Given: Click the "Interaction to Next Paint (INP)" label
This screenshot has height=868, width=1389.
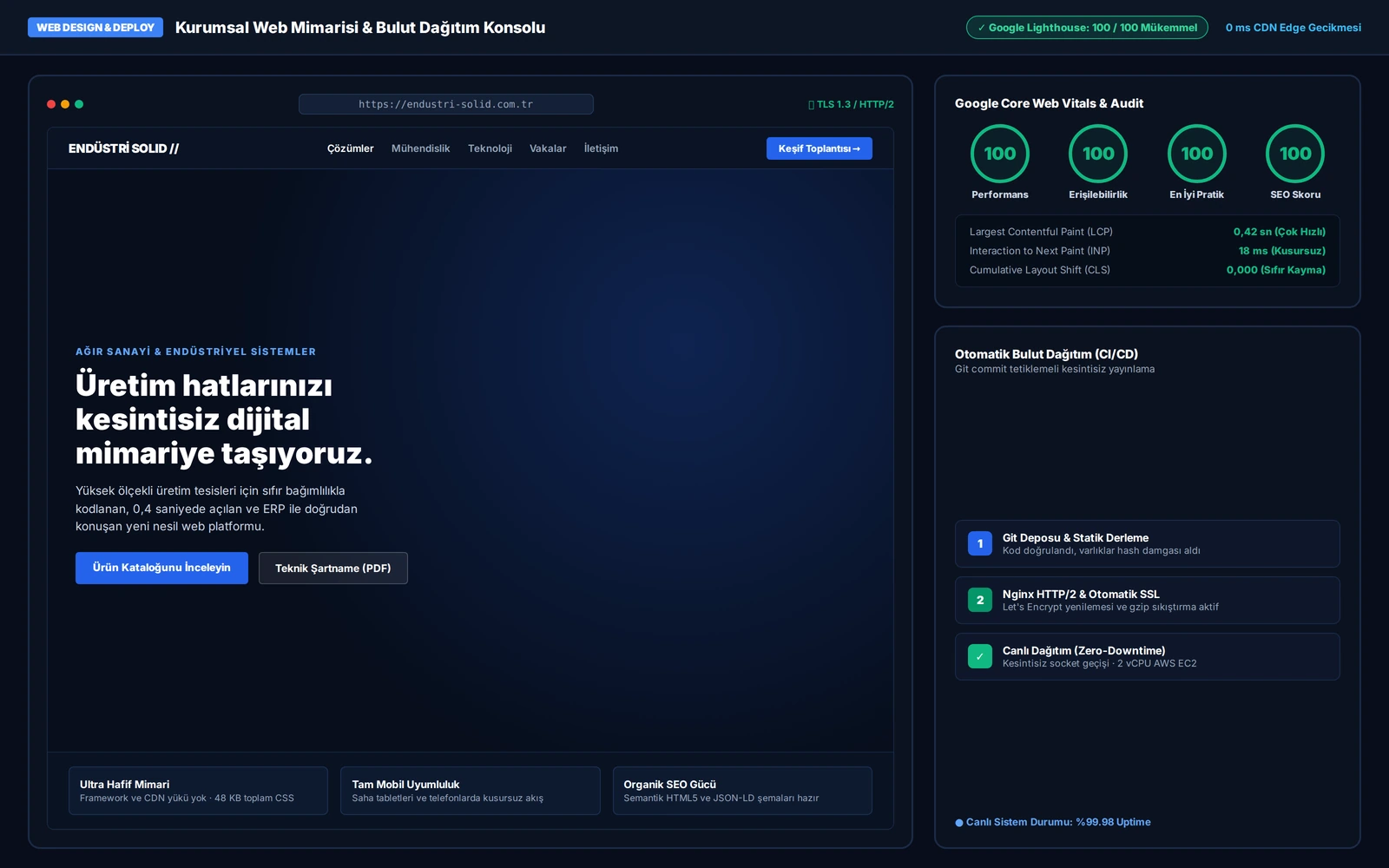Looking at the screenshot, I should [1040, 251].
